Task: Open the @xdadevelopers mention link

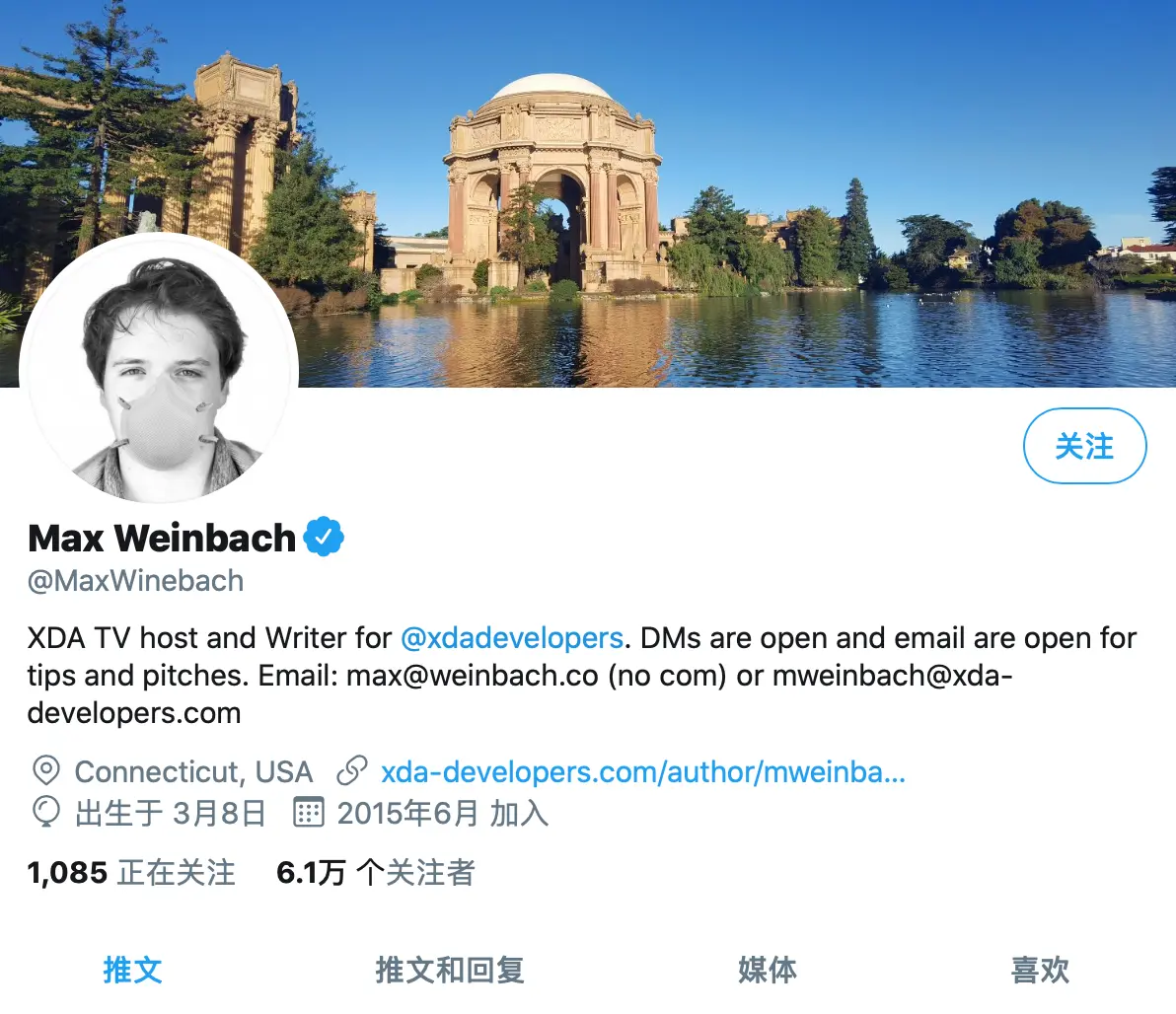Action: tap(511, 638)
